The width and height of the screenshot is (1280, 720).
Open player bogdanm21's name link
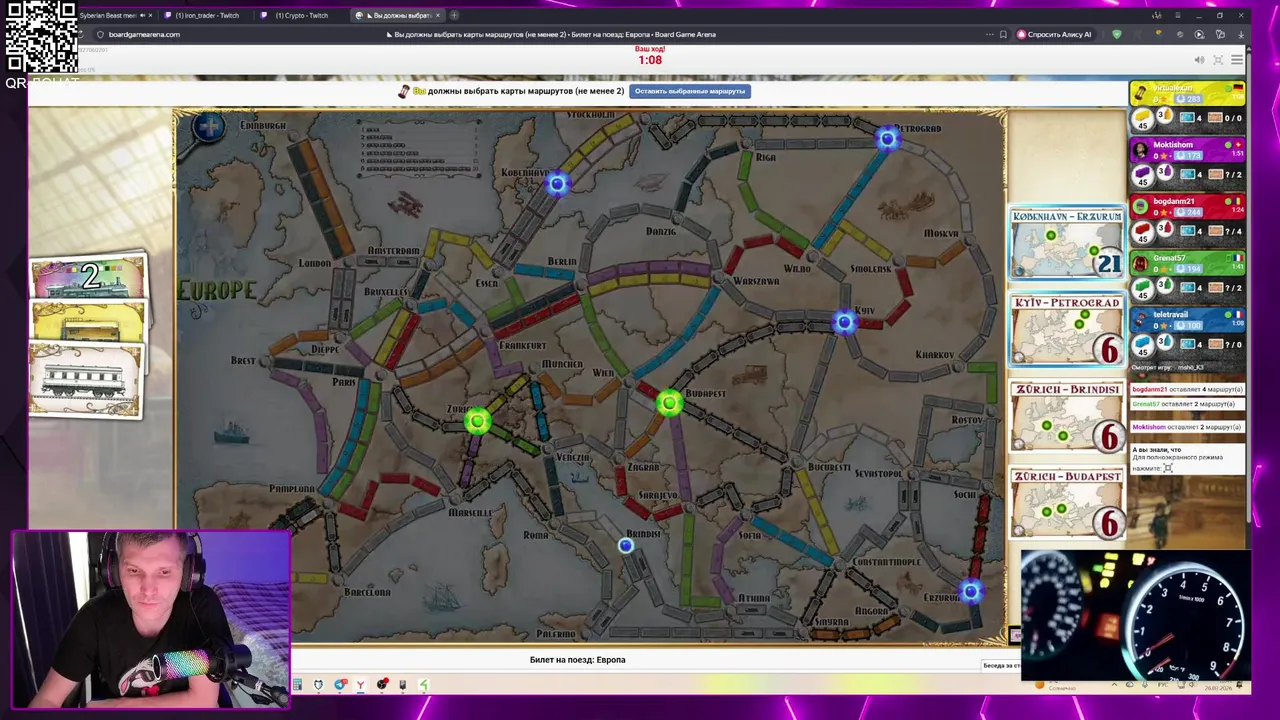pyautogui.click(x=1174, y=201)
